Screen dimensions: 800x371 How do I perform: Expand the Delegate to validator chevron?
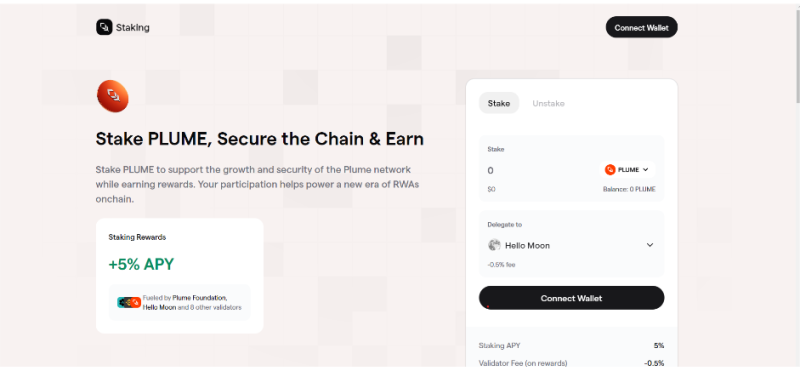pyautogui.click(x=650, y=245)
